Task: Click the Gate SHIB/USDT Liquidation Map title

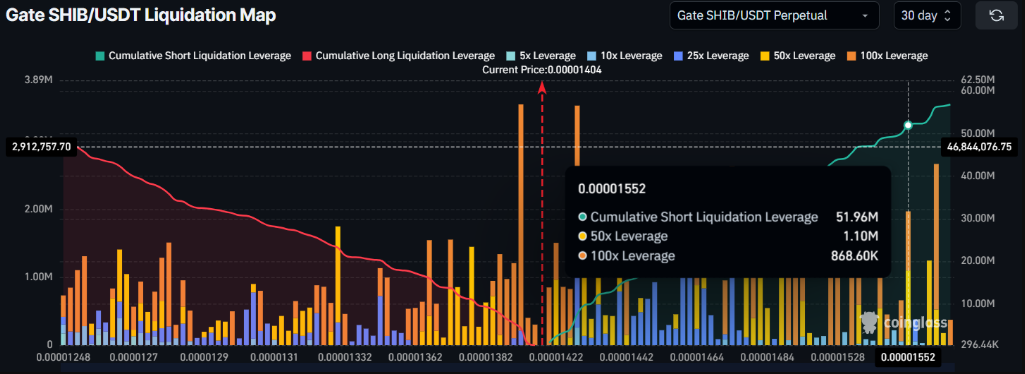Action: [141, 15]
